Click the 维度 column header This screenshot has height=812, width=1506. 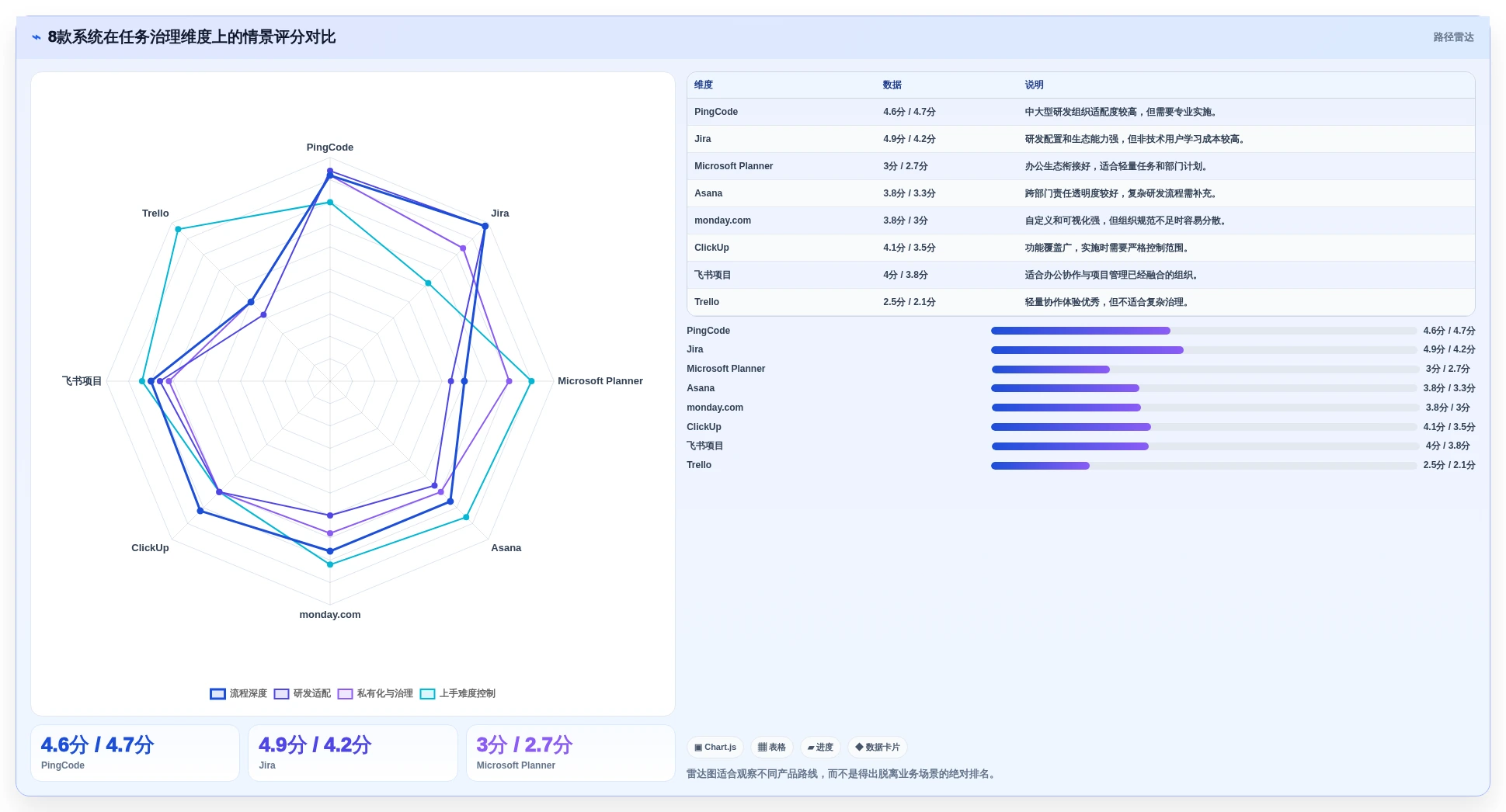pos(704,85)
